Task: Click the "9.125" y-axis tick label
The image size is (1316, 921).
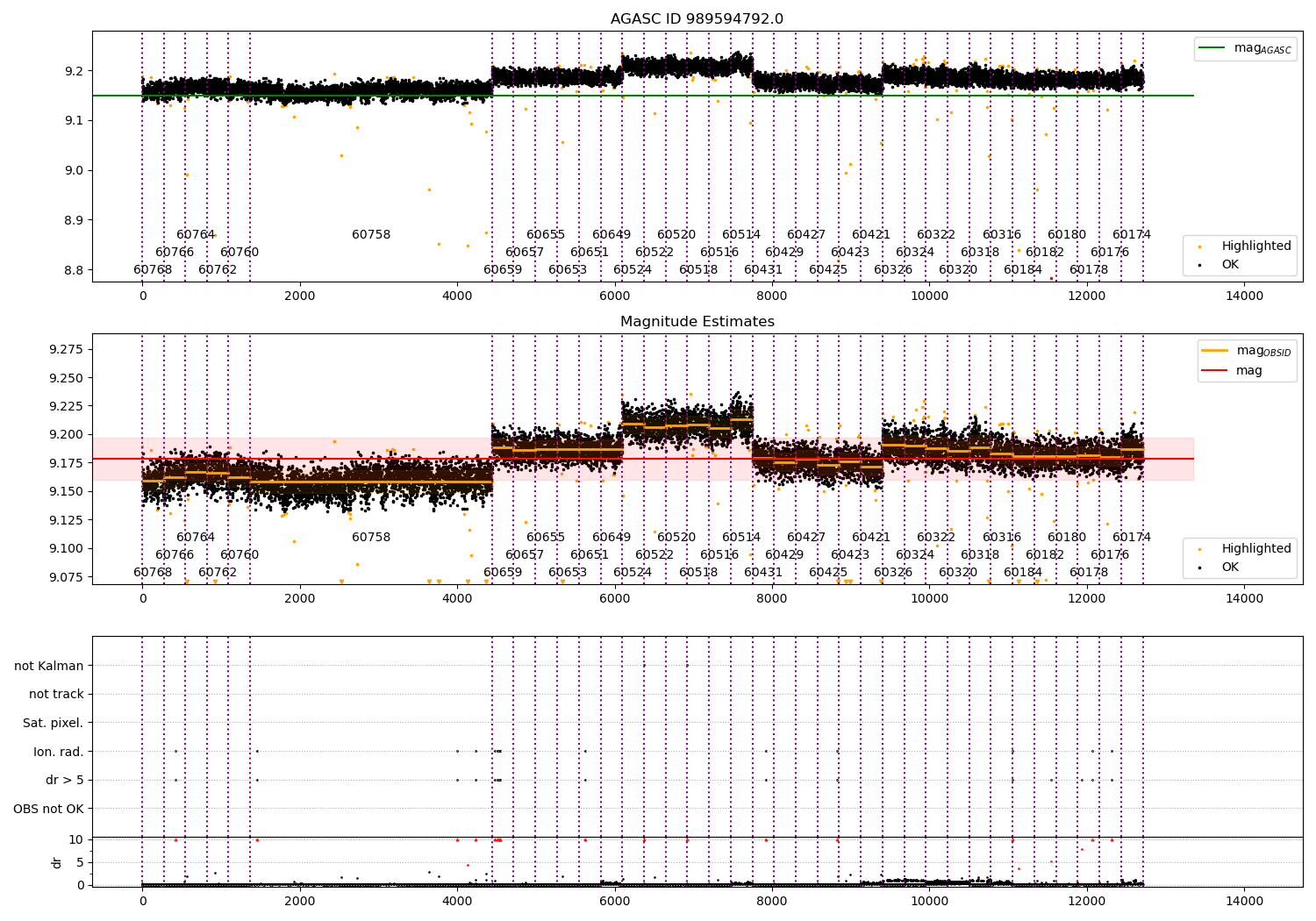Action: click(66, 520)
